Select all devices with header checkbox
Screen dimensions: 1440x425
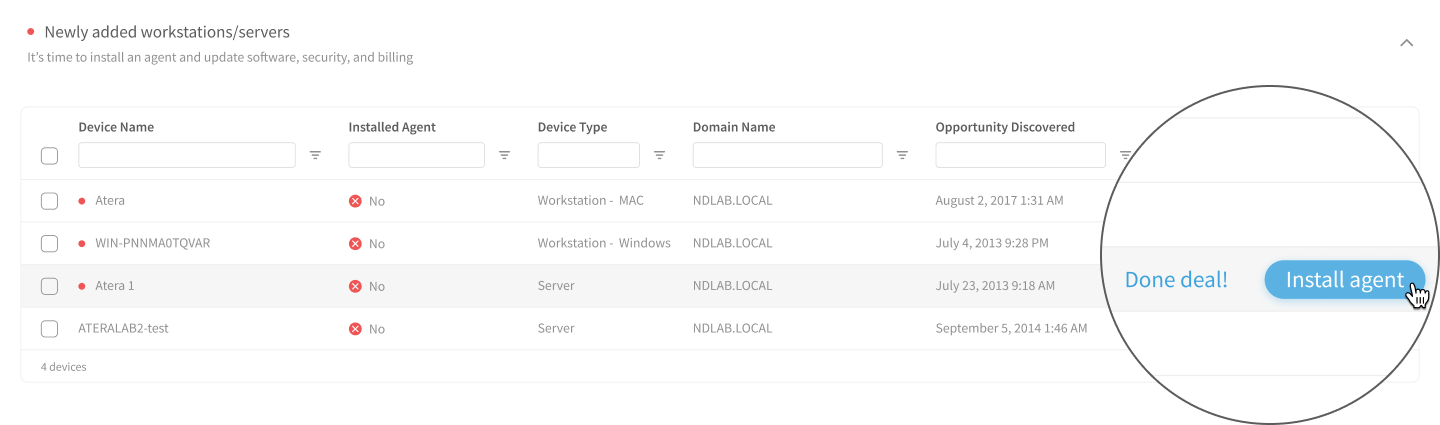click(x=49, y=156)
